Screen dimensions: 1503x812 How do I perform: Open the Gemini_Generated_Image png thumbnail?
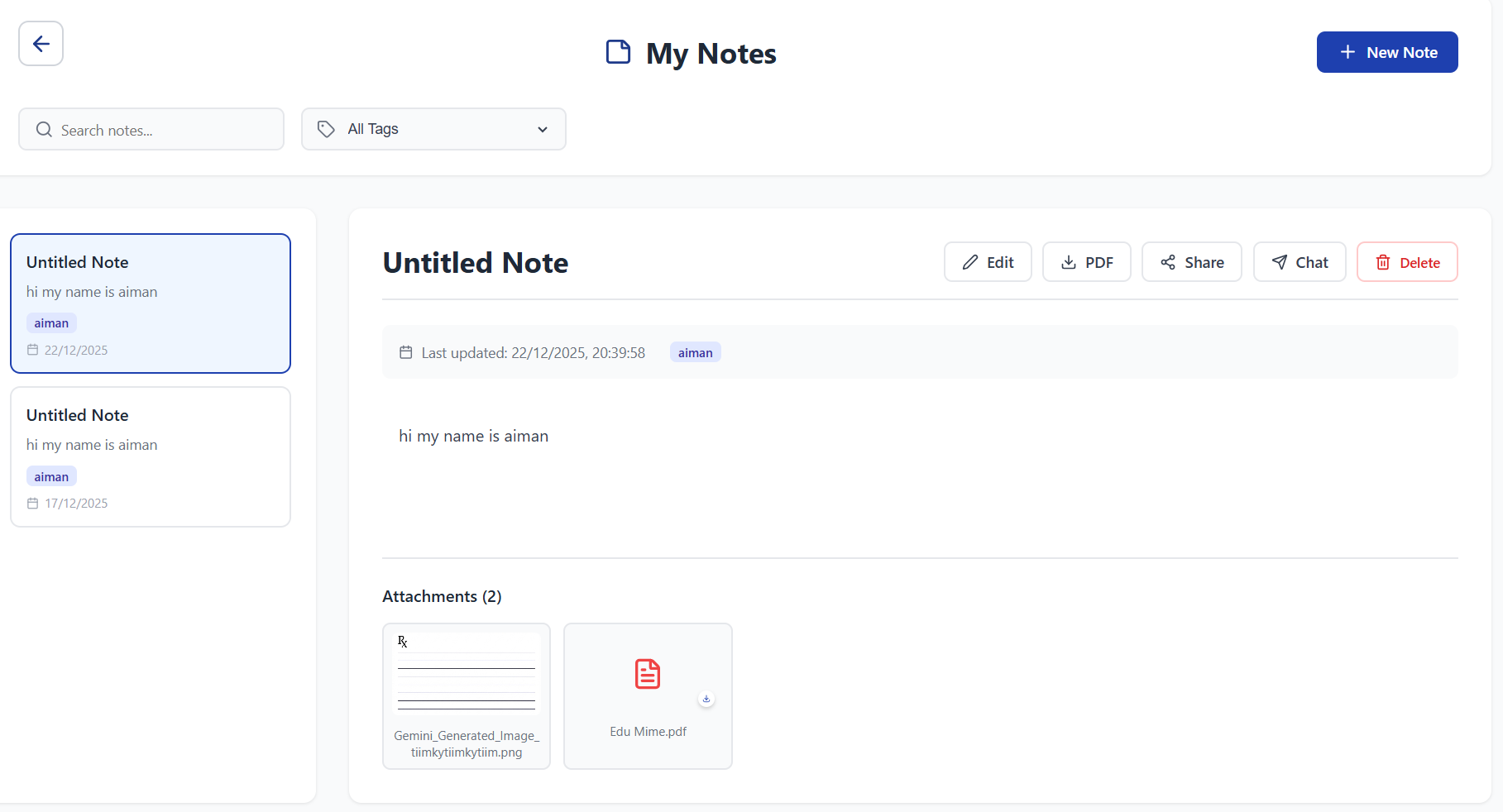pyautogui.click(x=467, y=696)
